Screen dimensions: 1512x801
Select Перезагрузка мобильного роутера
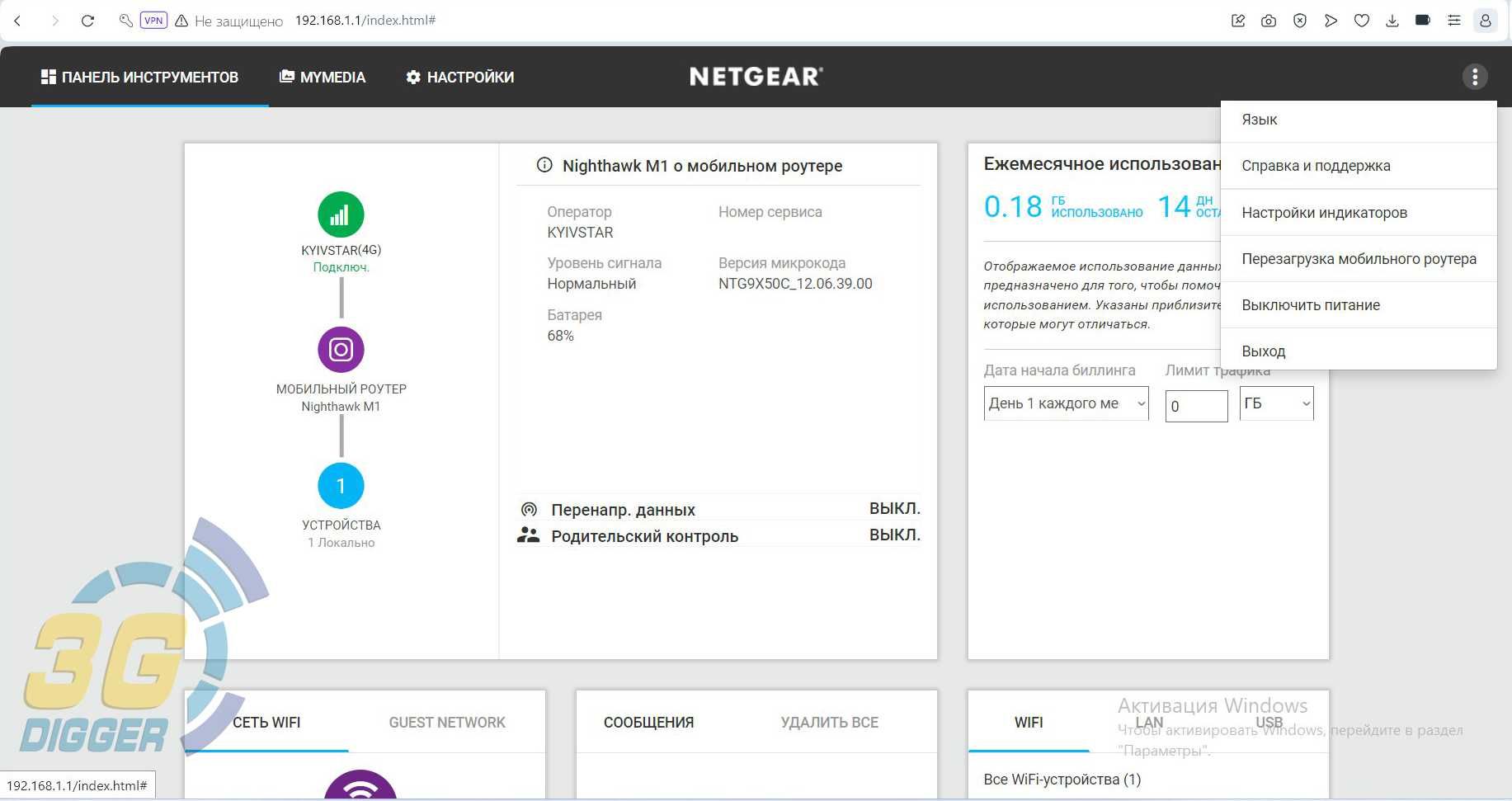[x=1359, y=259]
